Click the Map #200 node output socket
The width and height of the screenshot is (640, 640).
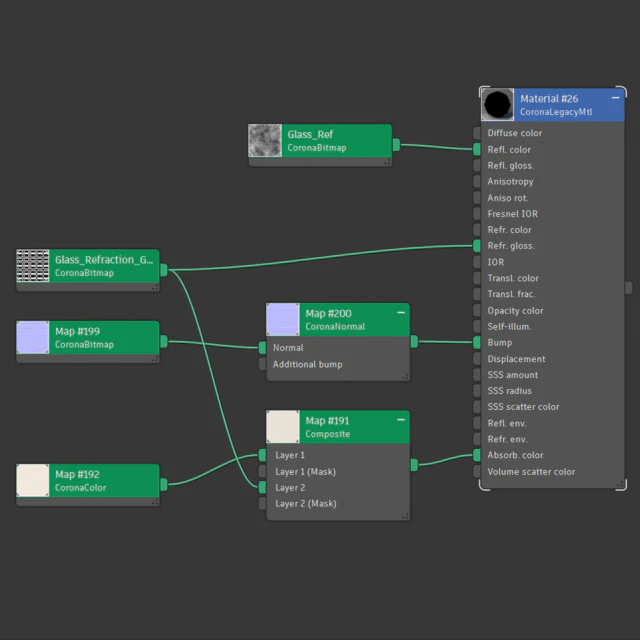tap(414, 341)
